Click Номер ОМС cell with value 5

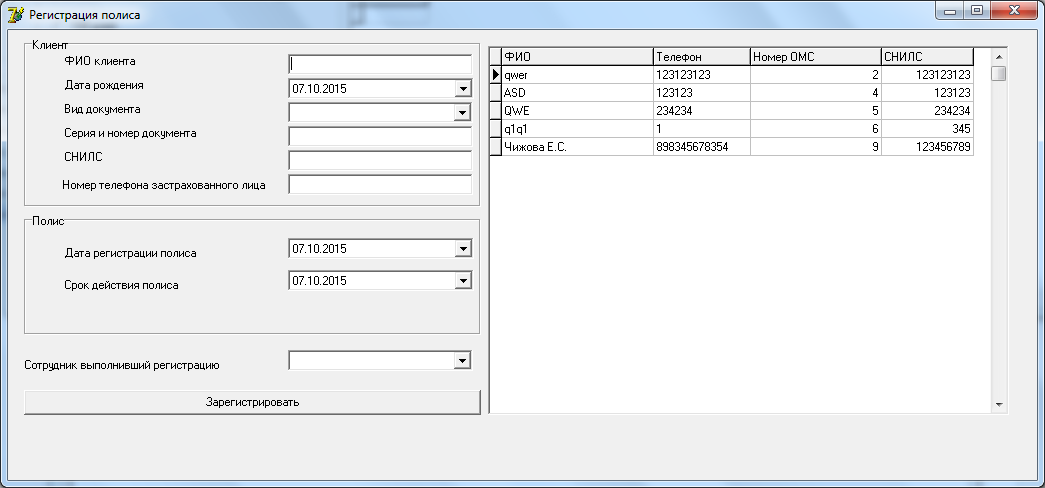[816, 111]
